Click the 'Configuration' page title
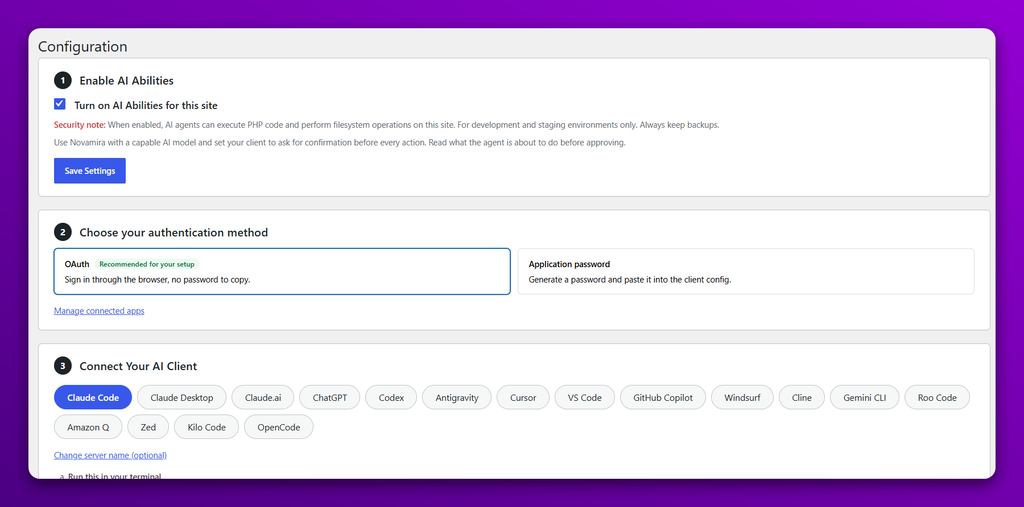 (x=83, y=47)
